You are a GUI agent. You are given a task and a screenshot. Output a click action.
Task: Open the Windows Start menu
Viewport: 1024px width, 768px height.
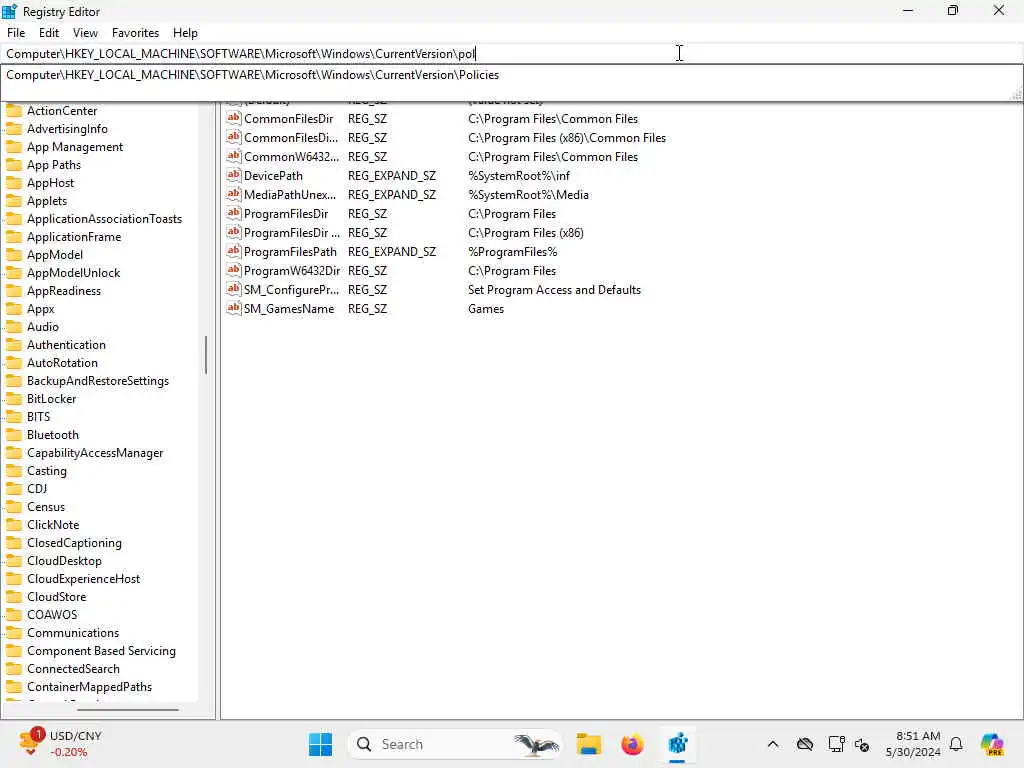pos(320,744)
